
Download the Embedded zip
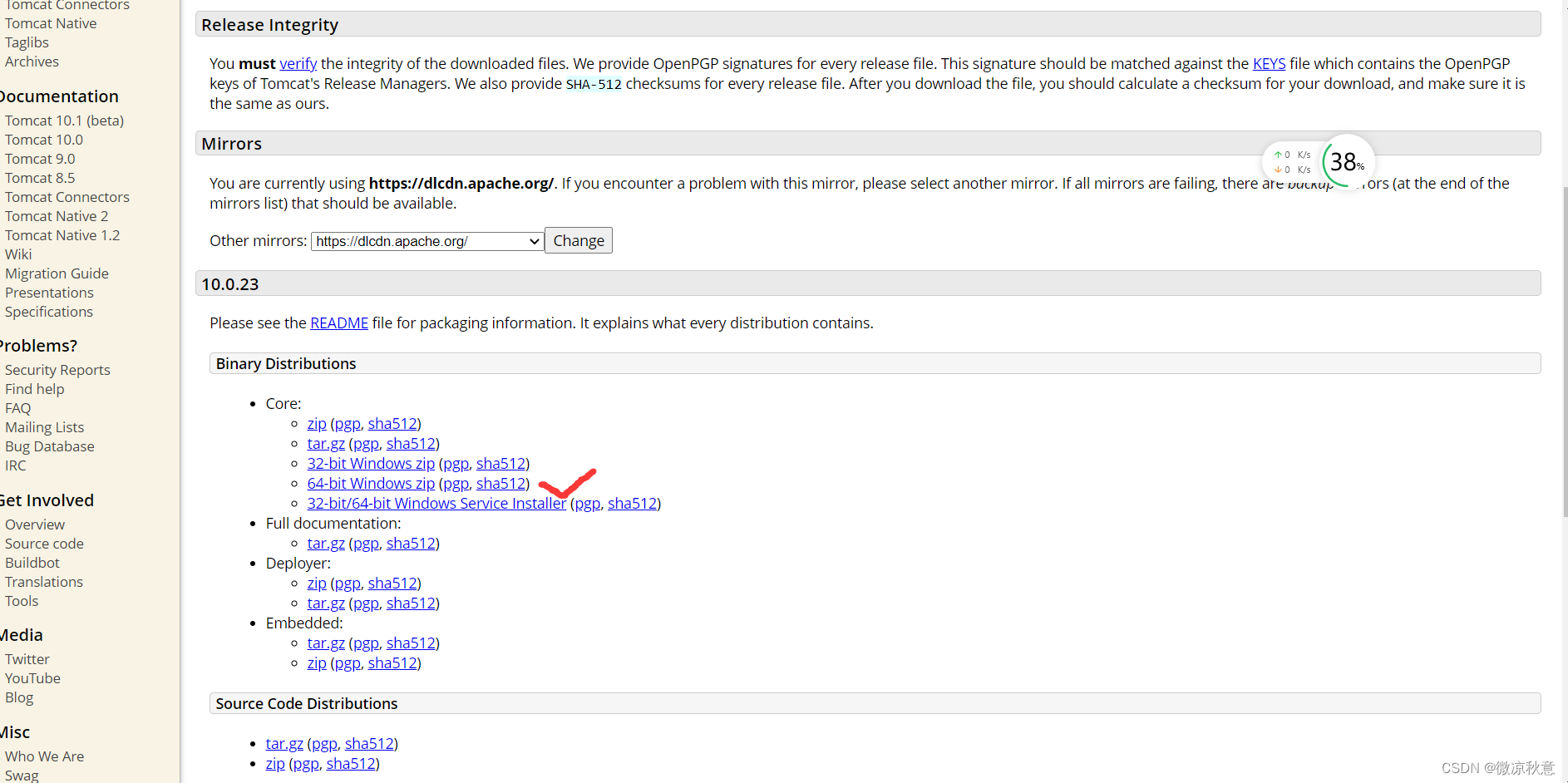[x=317, y=663]
